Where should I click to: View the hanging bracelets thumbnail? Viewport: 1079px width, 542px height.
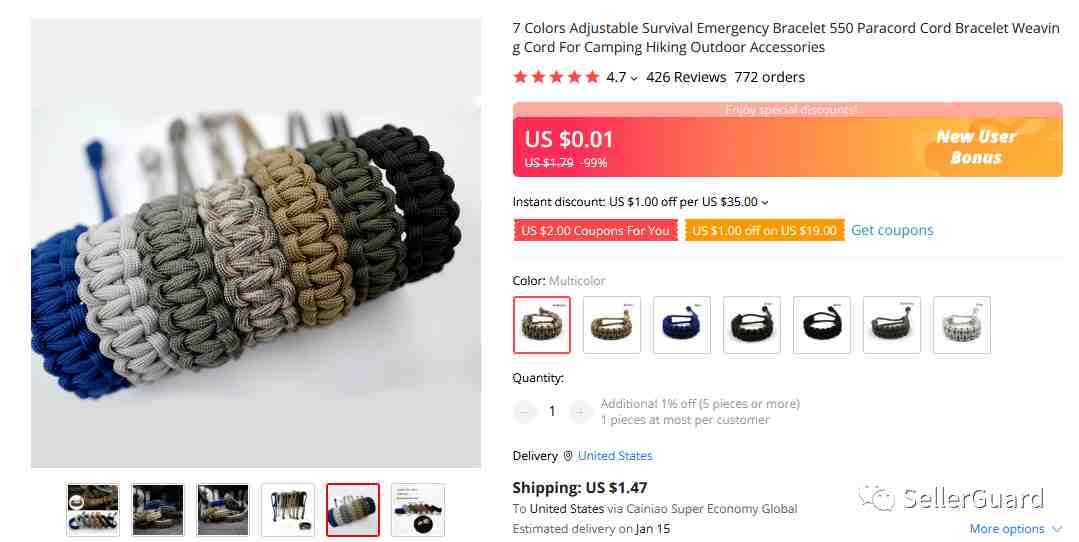[288, 510]
